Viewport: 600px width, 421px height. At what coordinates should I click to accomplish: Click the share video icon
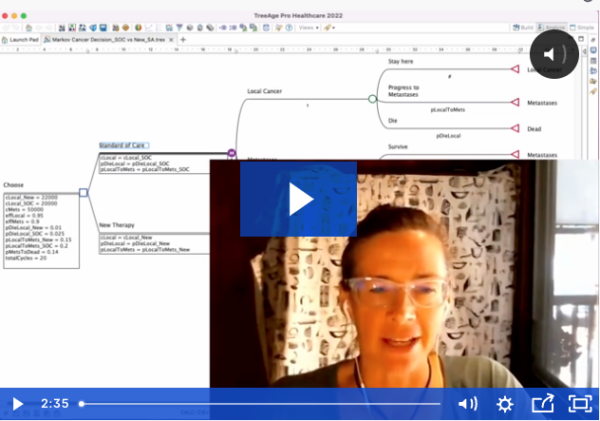[x=542, y=404]
